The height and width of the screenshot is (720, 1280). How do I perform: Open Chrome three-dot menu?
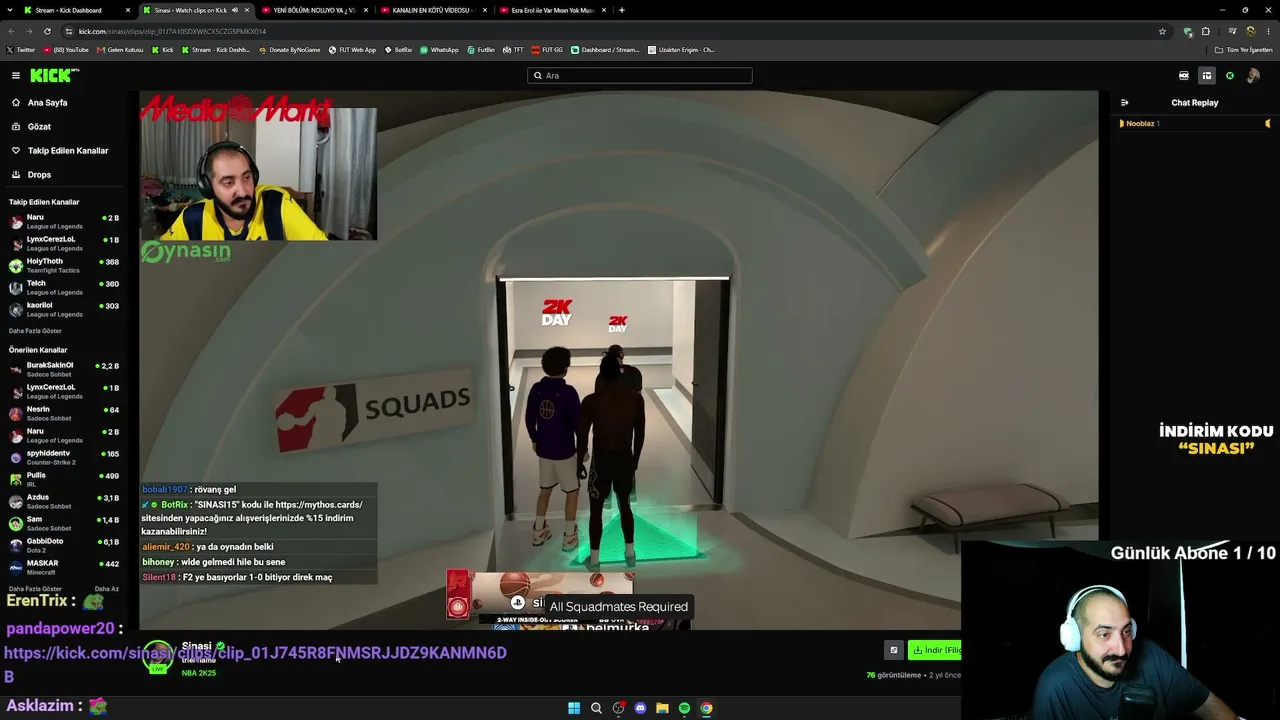pyautogui.click(x=1268, y=31)
